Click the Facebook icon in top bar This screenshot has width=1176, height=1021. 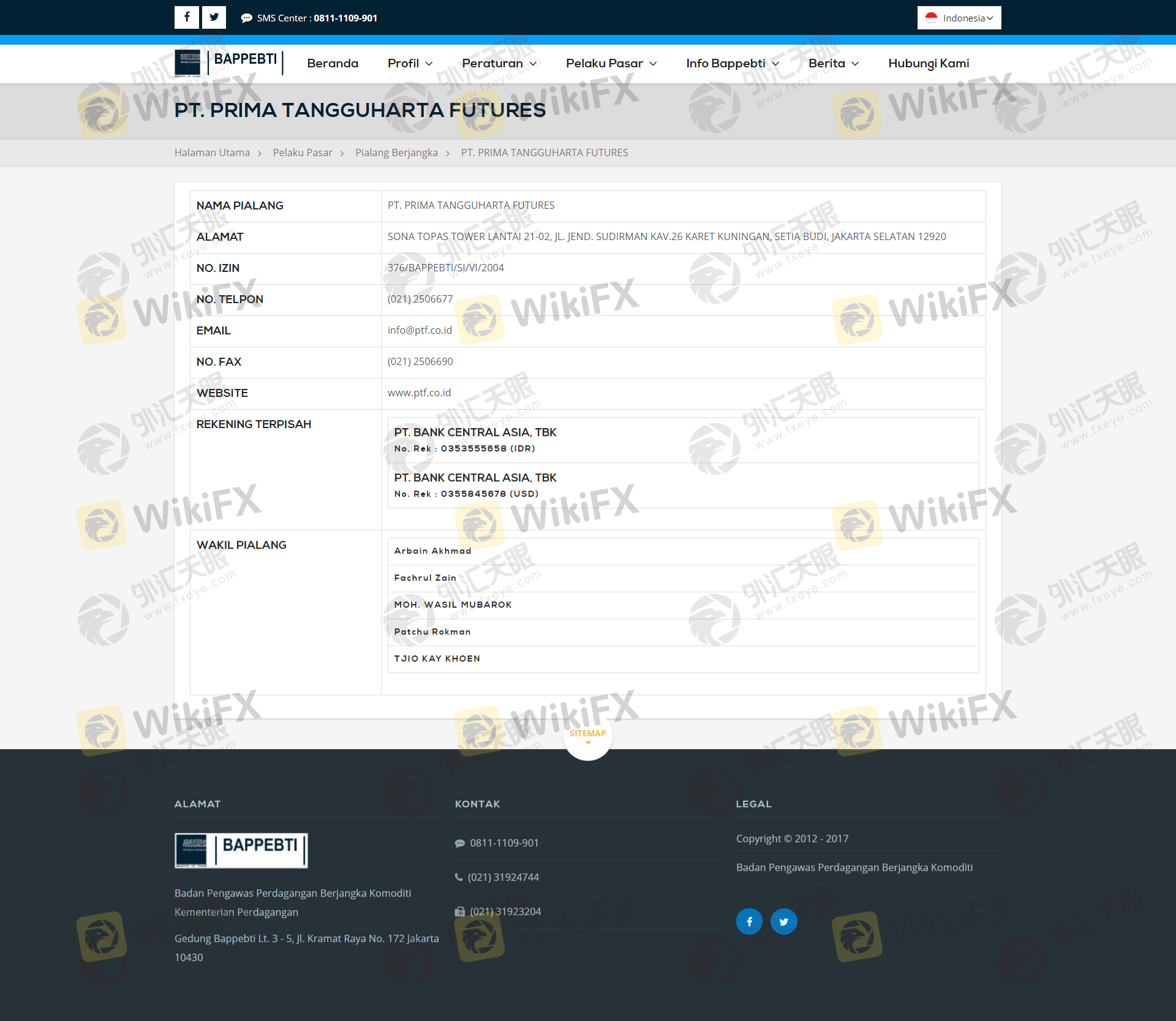tap(187, 17)
